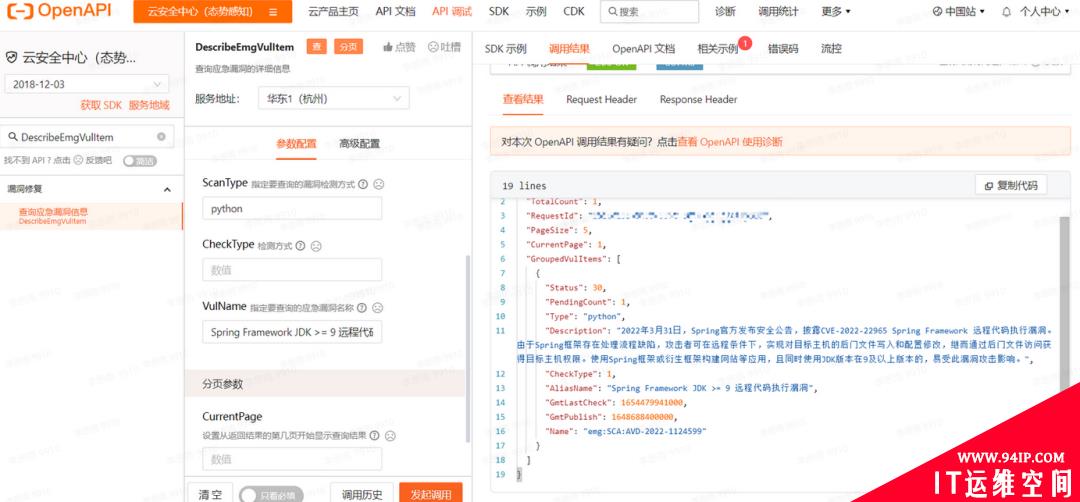Select API 调试 in the top navigation
Viewport: 1080px width, 502px height.
coord(452,12)
